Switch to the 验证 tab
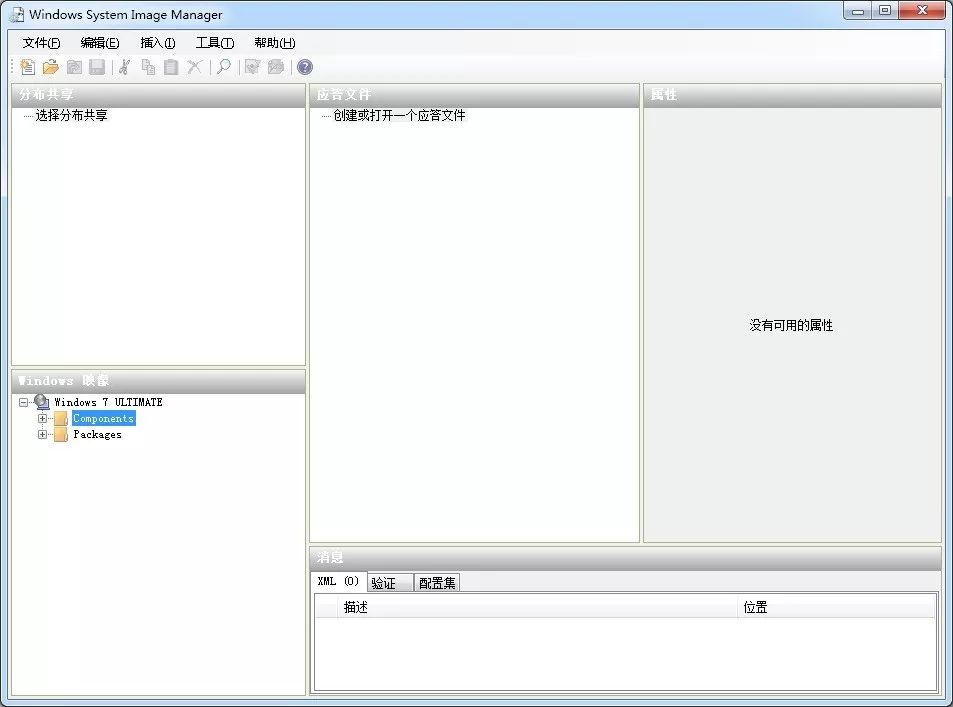The width and height of the screenshot is (953, 707). 390,583
